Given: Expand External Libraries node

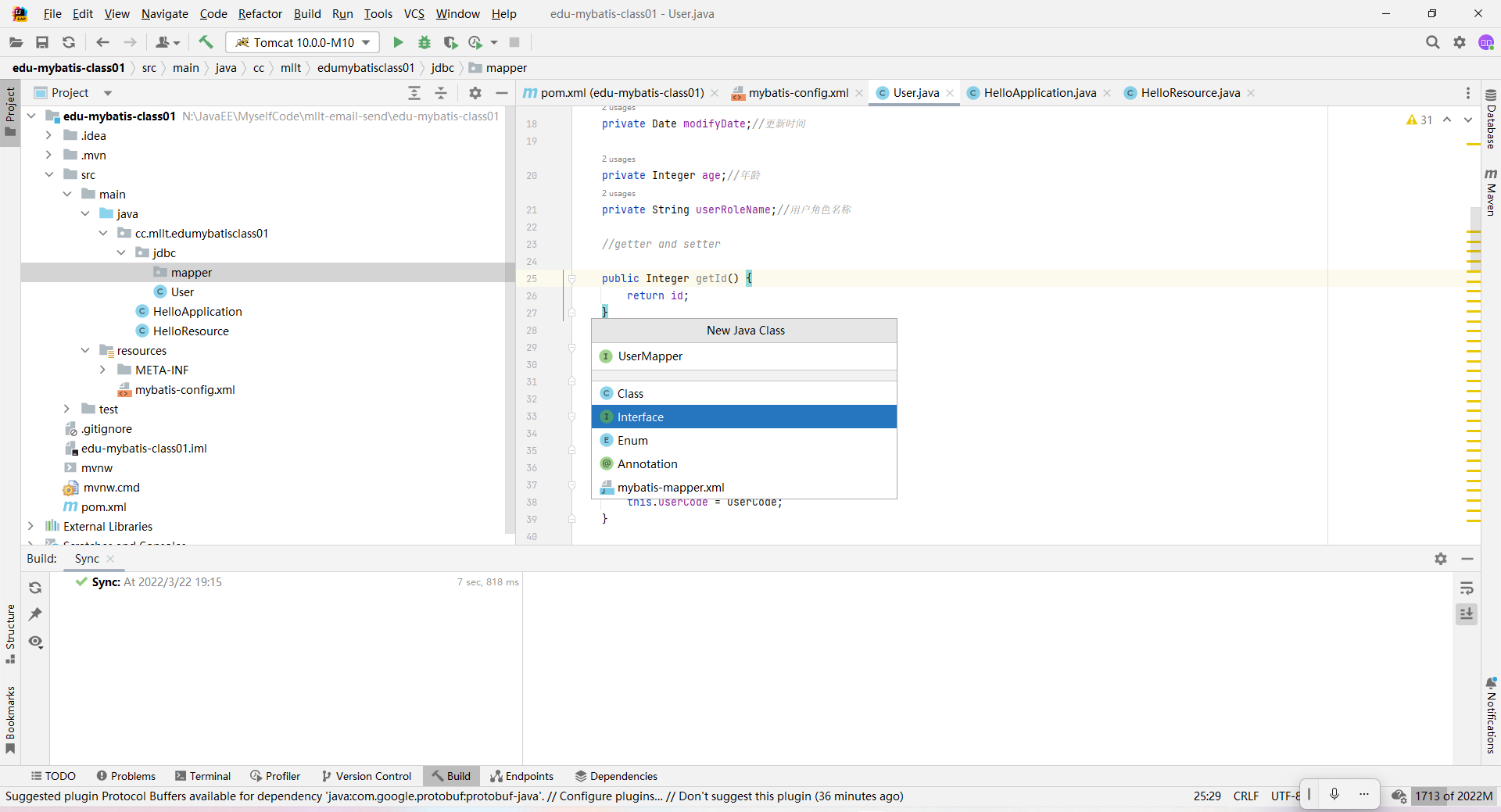Looking at the screenshot, I should pyautogui.click(x=30, y=526).
